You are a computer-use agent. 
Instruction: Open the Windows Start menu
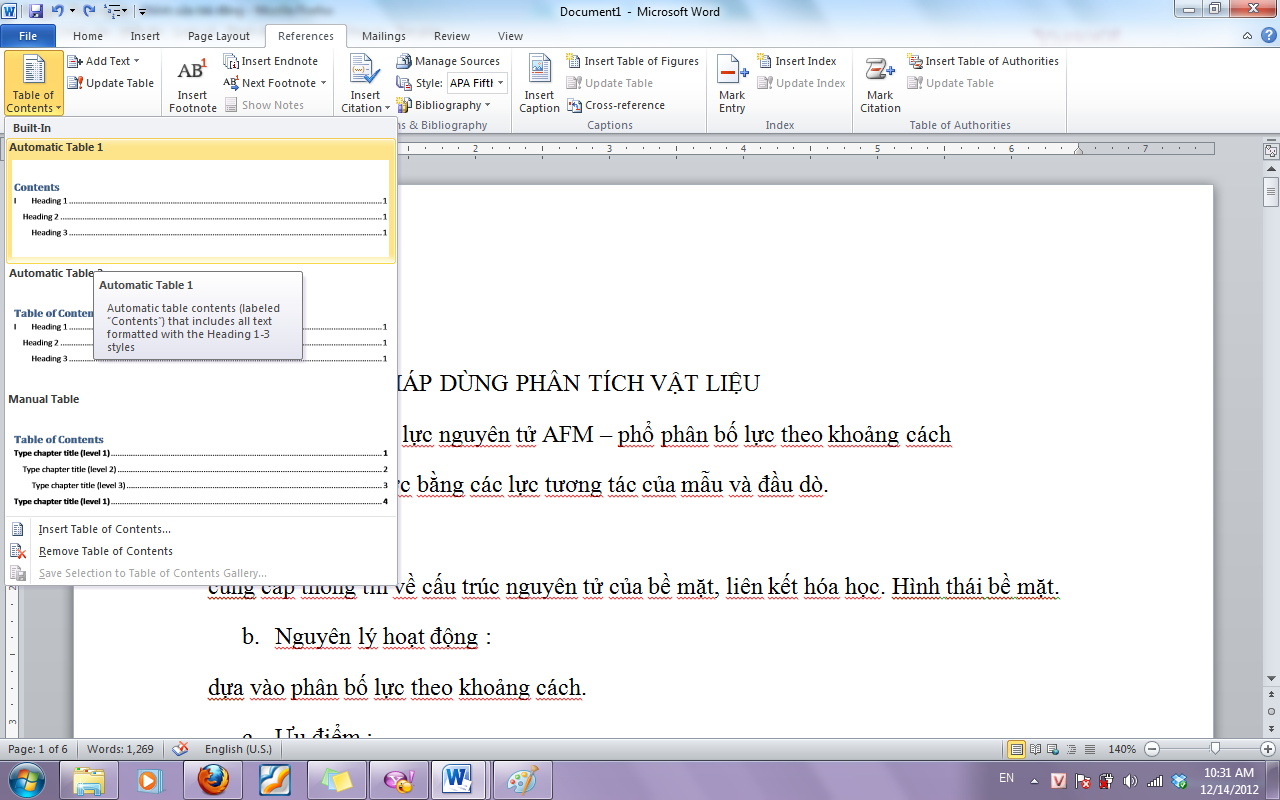click(27, 779)
